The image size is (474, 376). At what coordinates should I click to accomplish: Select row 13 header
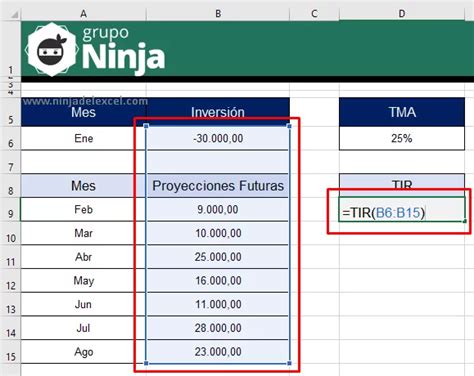pyautogui.click(x=10, y=304)
